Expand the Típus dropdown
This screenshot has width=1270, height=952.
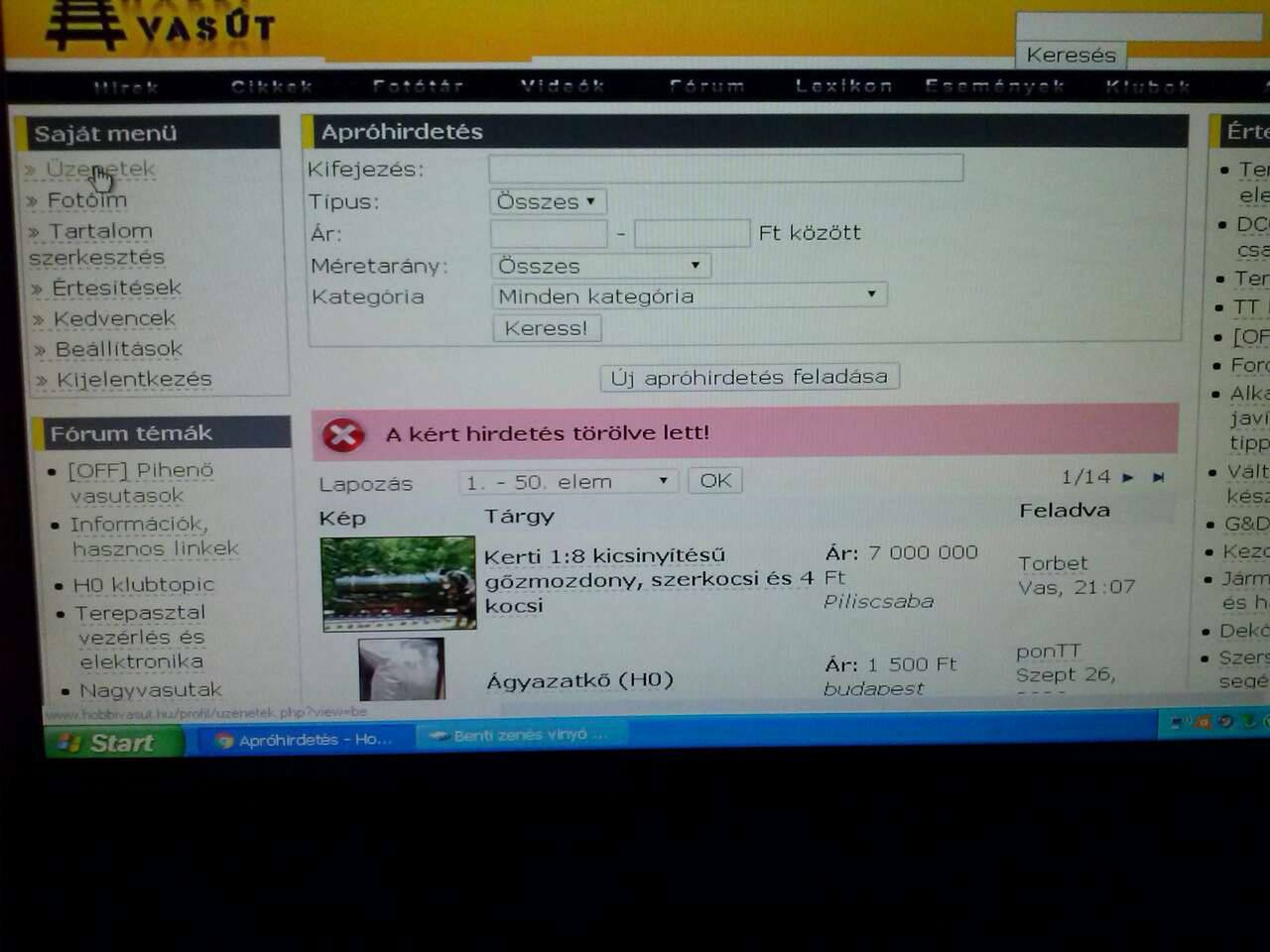coord(547,201)
